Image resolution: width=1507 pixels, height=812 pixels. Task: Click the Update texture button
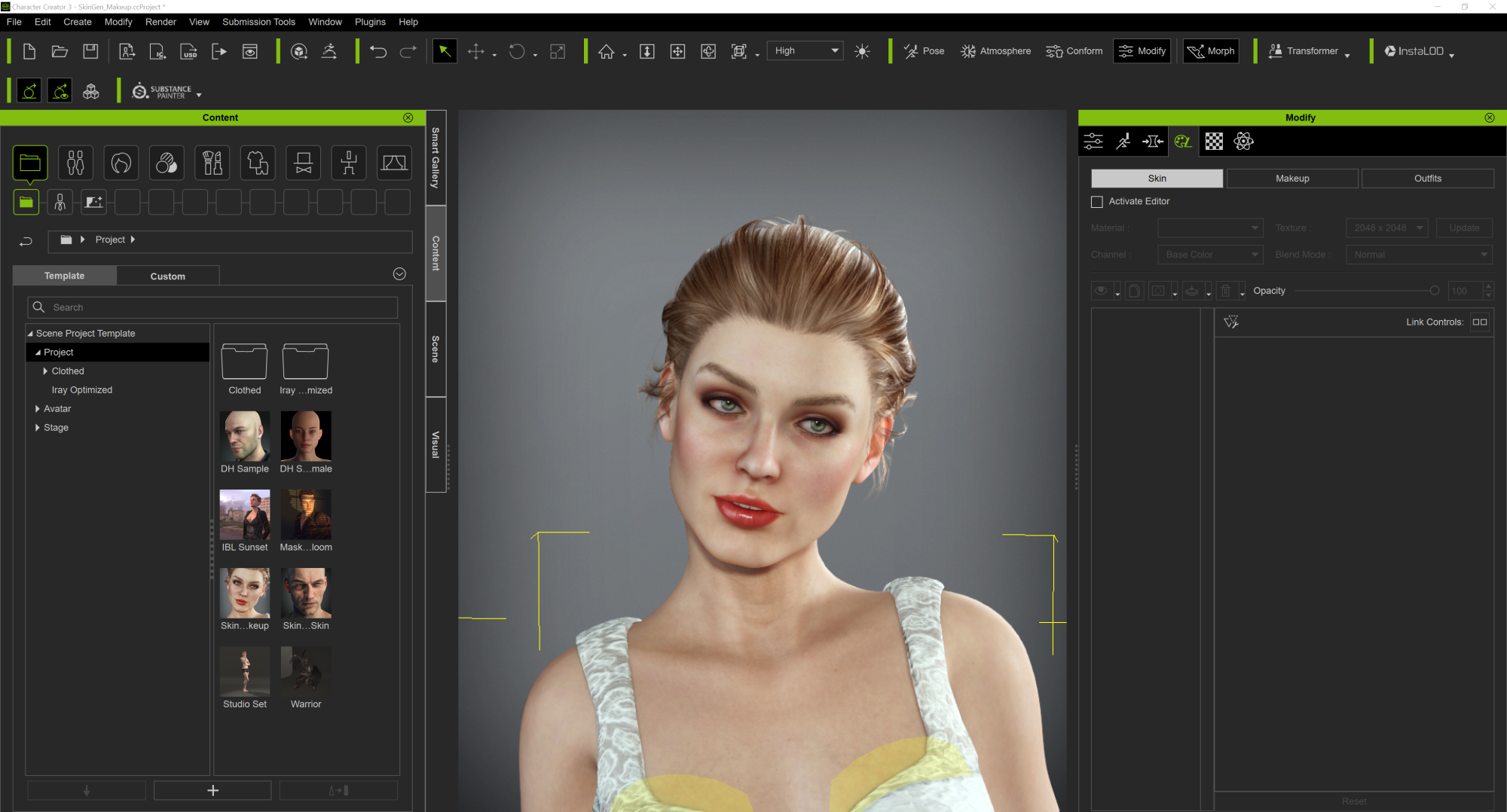pos(1464,228)
